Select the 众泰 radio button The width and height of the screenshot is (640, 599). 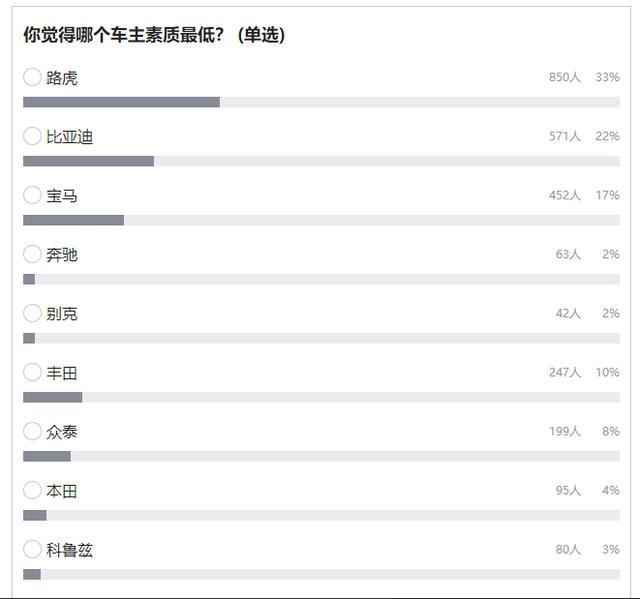[32, 431]
